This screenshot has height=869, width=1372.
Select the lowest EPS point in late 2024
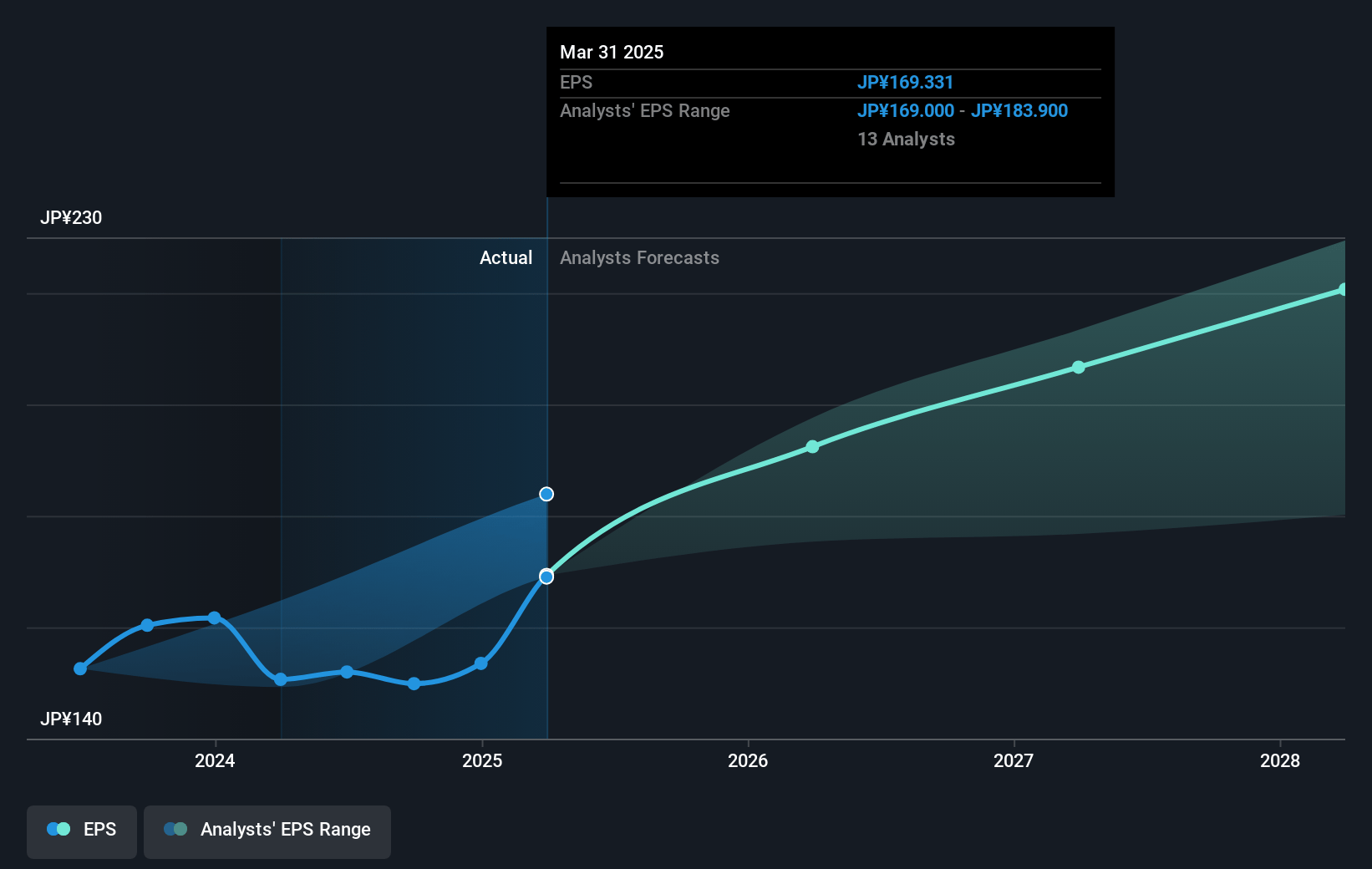pos(414,684)
